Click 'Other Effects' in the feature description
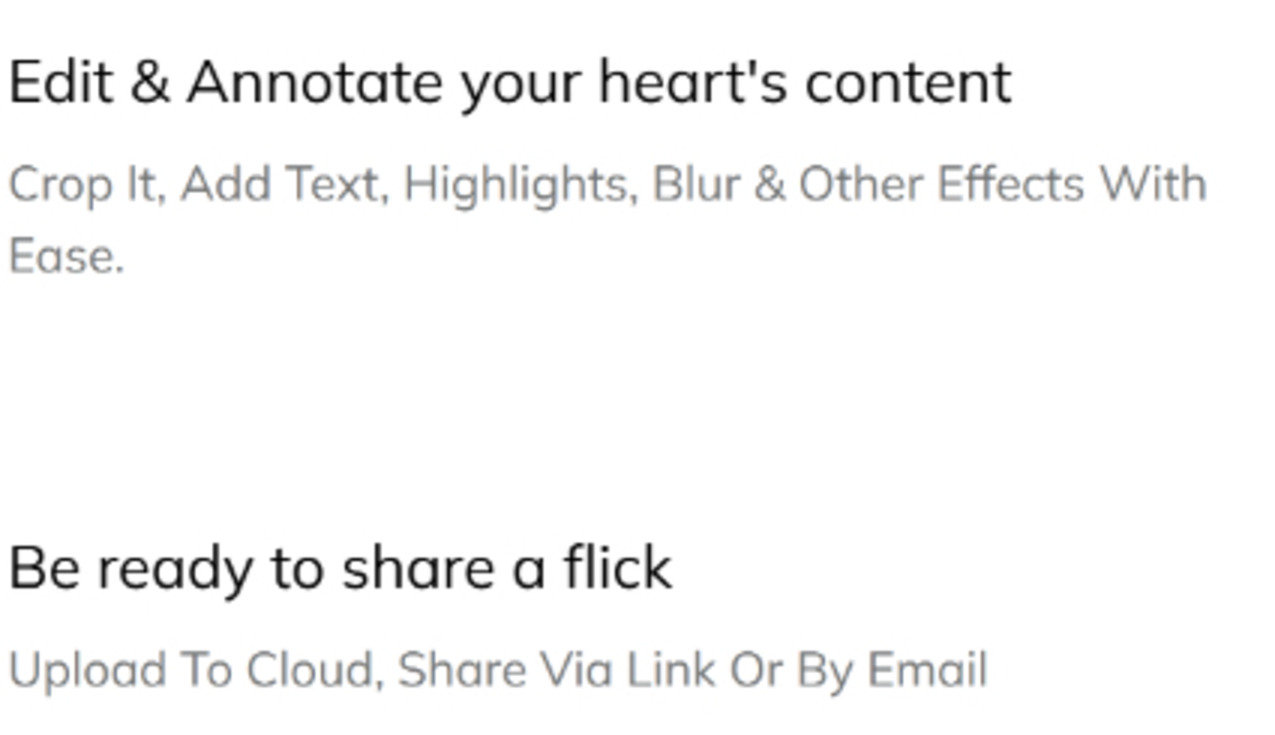The height and width of the screenshot is (735, 1275). point(941,184)
